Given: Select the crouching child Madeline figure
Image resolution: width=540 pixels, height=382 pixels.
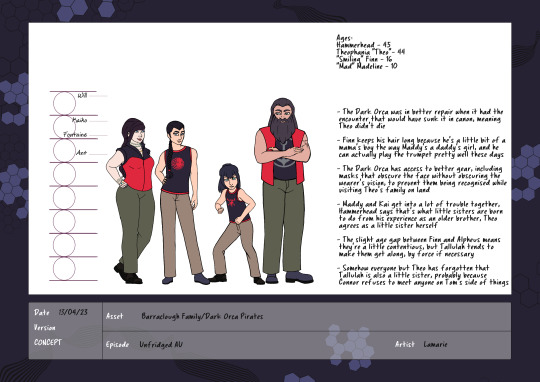Looking at the screenshot, I should coord(236,224).
